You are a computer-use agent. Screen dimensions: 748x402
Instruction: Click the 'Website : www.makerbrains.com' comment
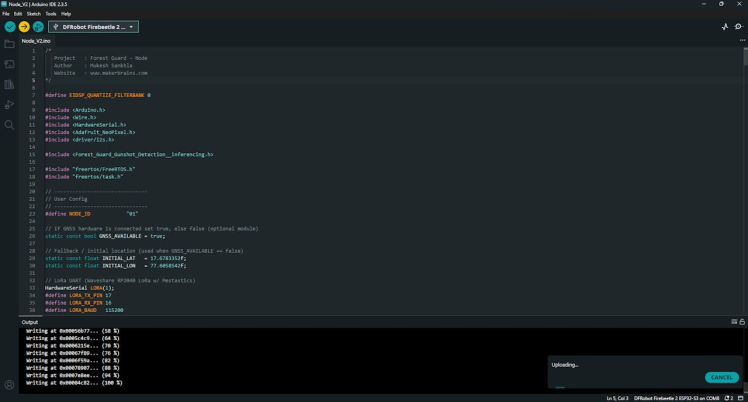(101, 73)
